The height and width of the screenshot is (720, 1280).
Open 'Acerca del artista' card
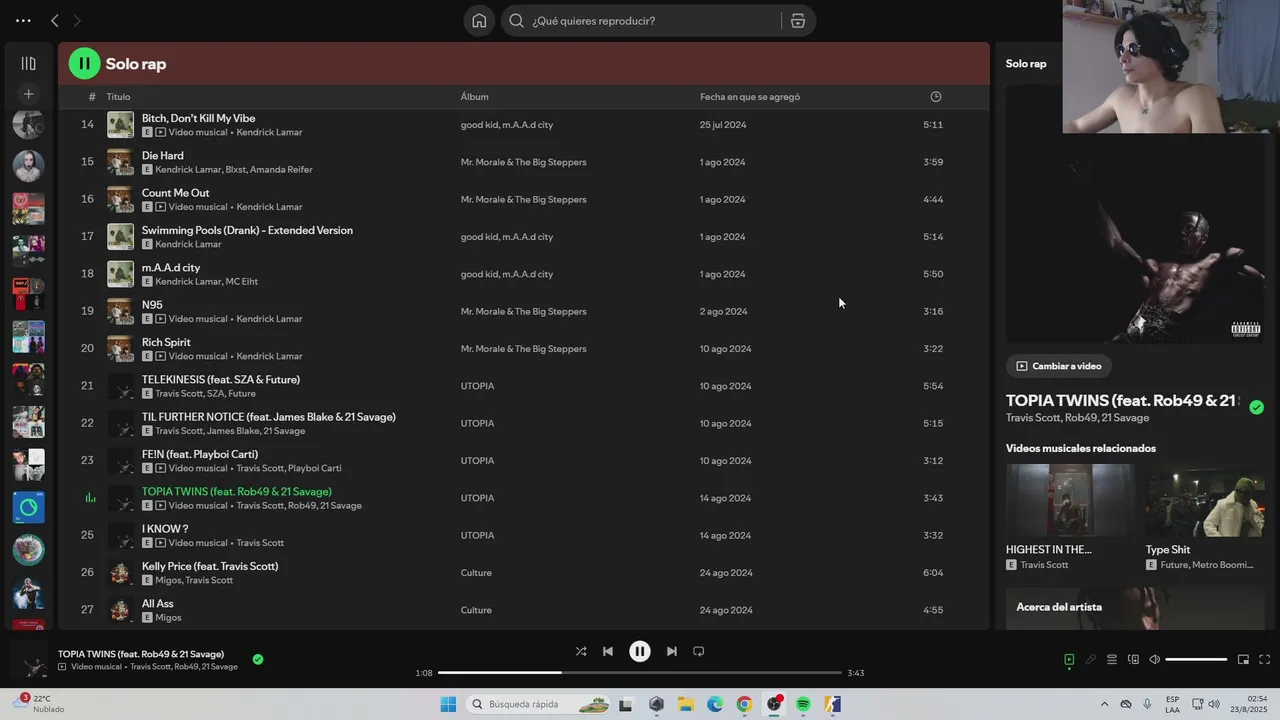pos(1135,608)
